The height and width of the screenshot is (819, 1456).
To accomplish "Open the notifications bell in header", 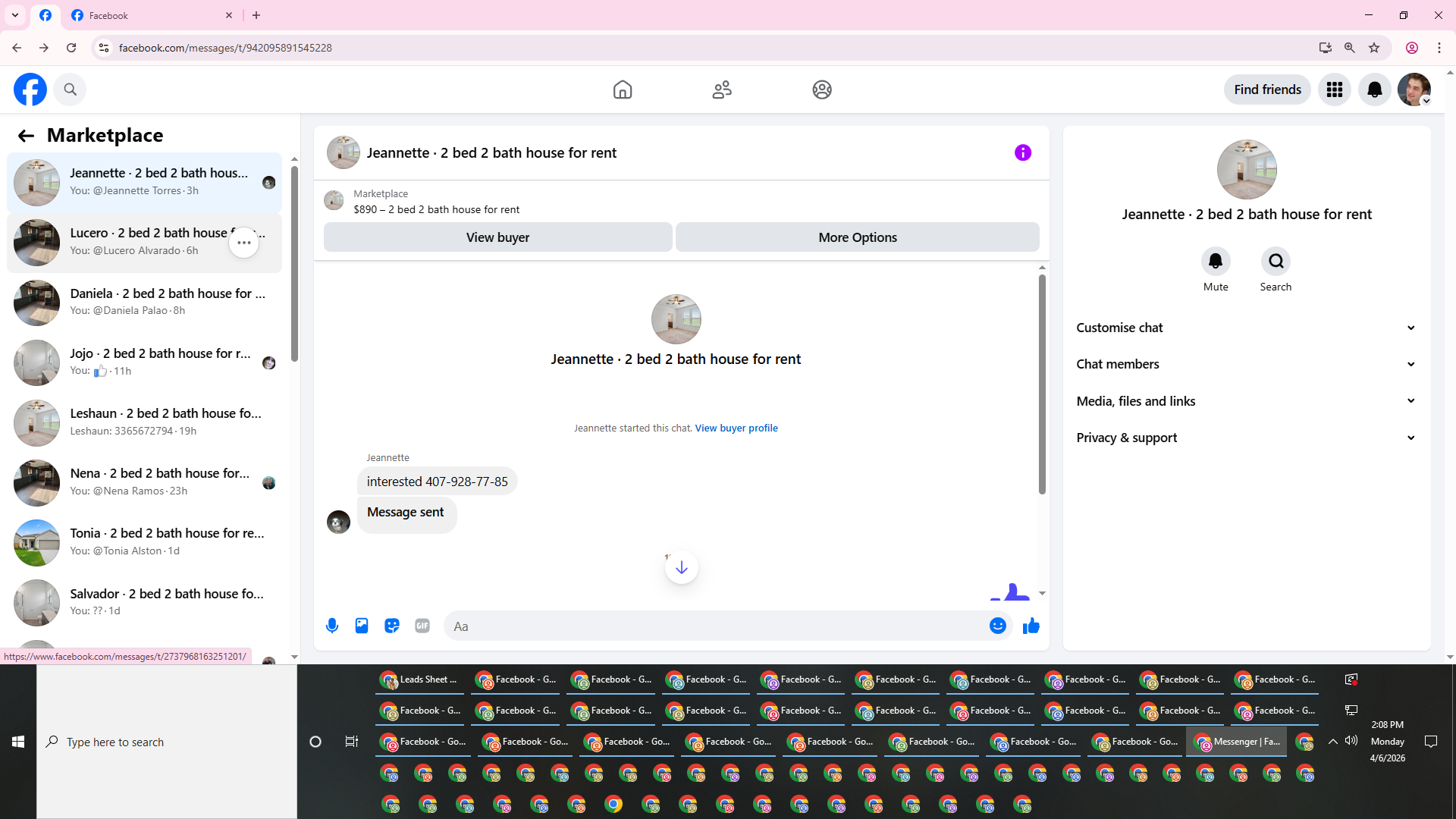I will (x=1374, y=89).
